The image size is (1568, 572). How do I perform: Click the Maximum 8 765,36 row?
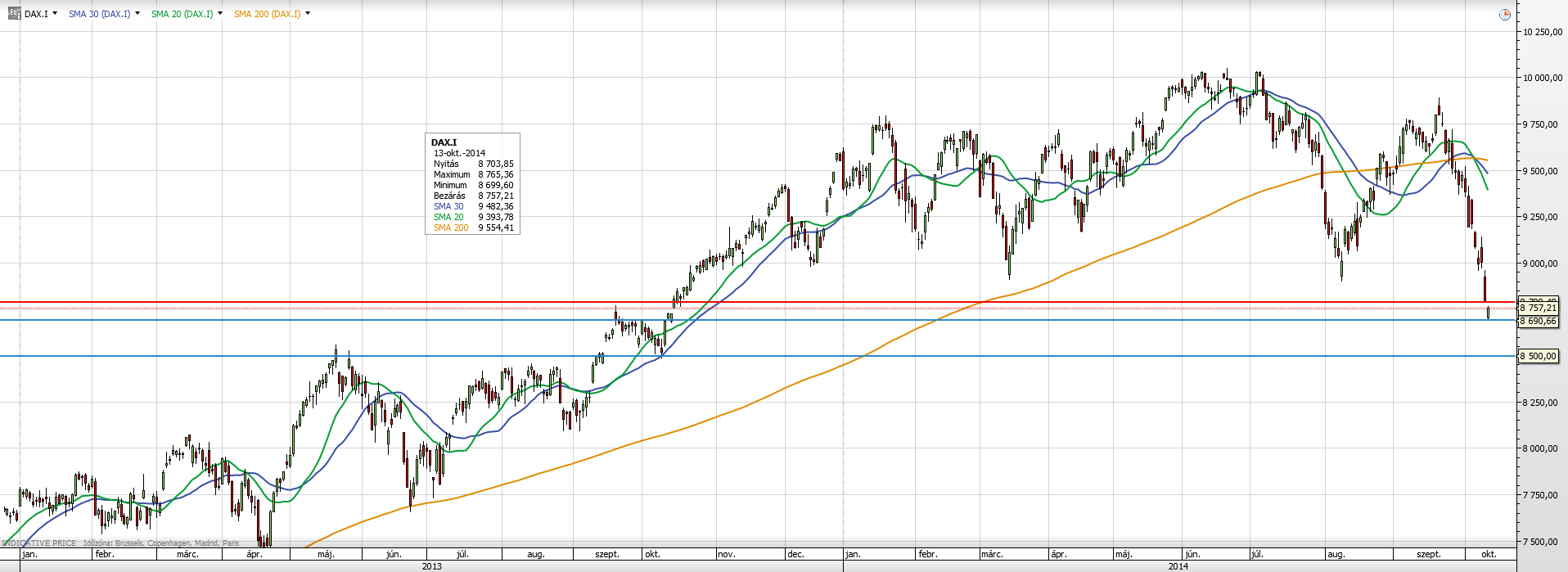473,174
